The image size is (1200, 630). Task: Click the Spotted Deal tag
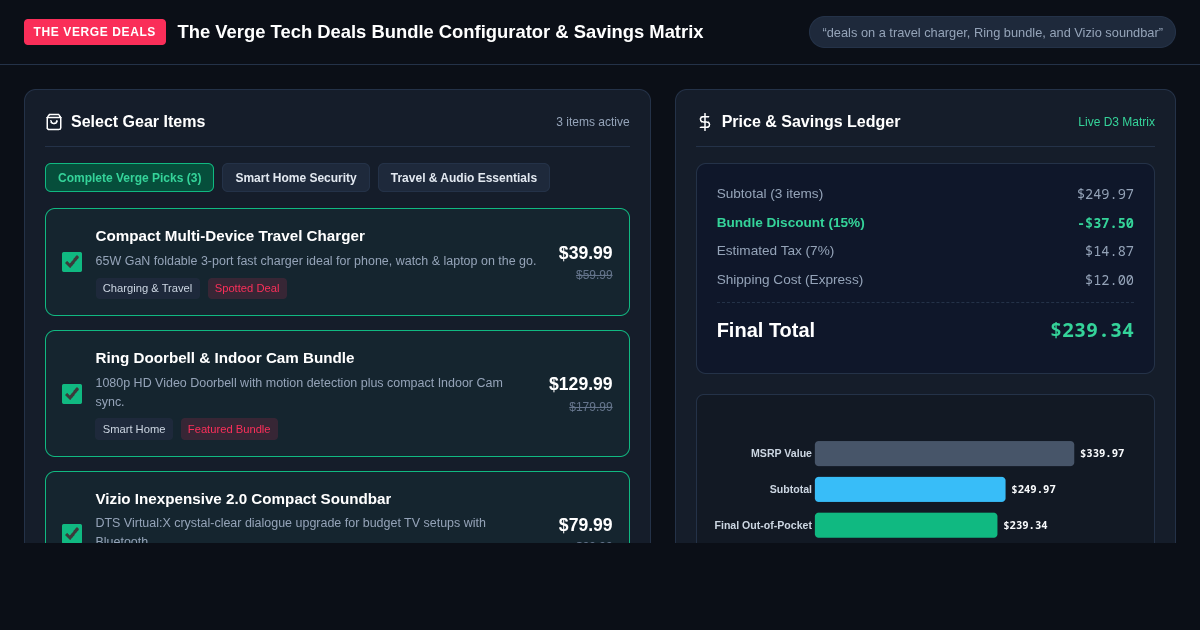point(247,288)
